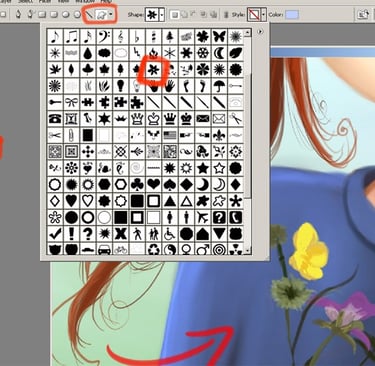The image size is (375, 366).
Task: Pick the bass clef shape
Action: (104, 36)
